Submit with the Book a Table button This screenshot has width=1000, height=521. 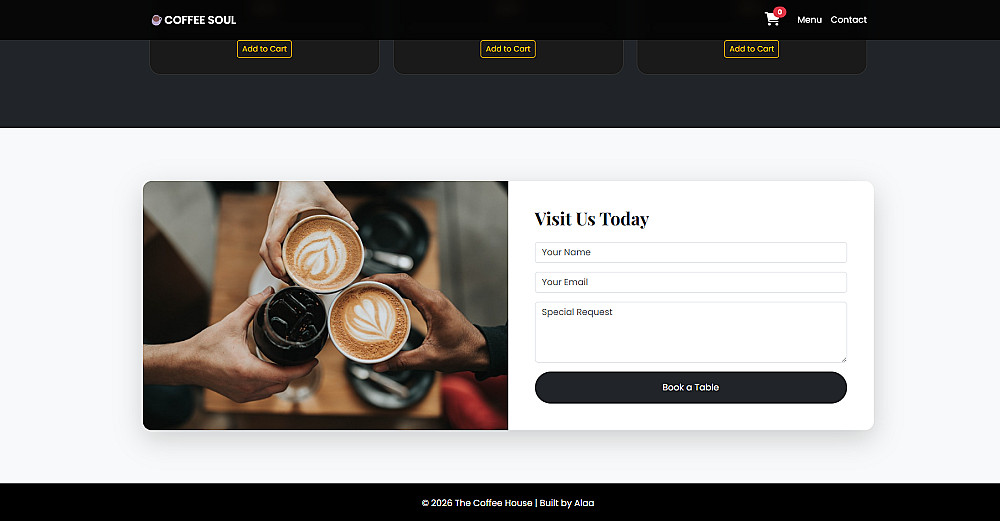pos(691,388)
